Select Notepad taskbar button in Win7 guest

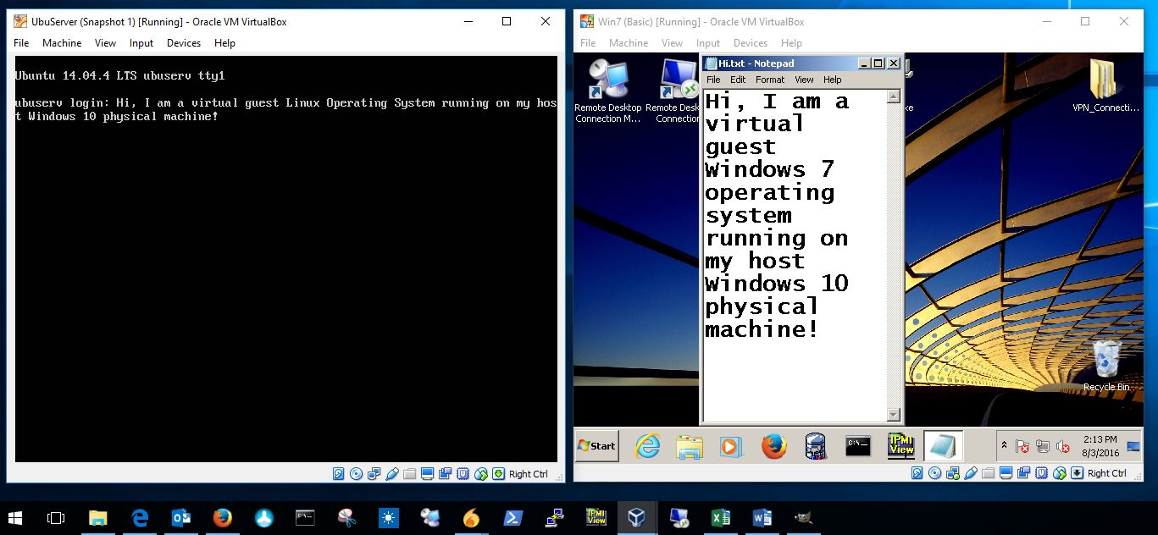(943, 446)
